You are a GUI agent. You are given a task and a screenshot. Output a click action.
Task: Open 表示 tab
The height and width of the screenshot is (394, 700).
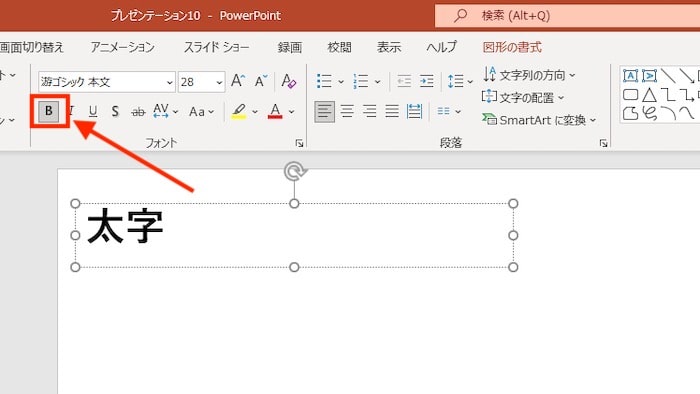(389, 47)
